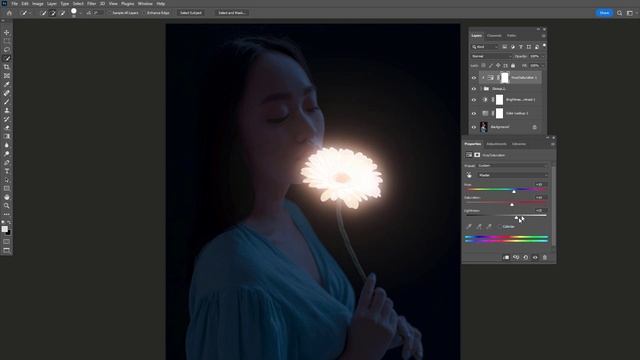Viewport: 640px width, 360px height.
Task: Choose Subtract from selection brush mode
Action: (62, 13)
